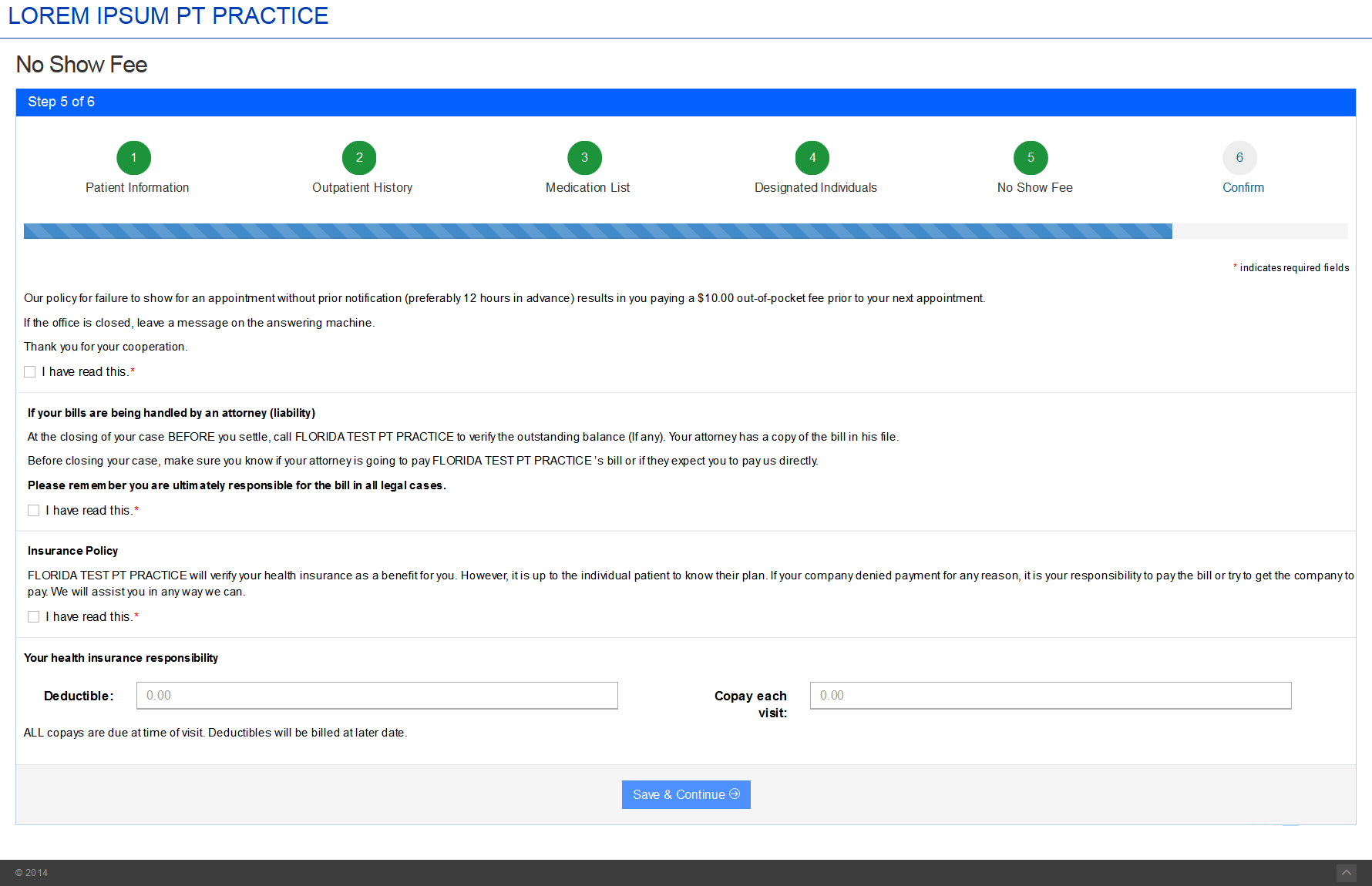Open the LOREM IPSUM PT PRACTICE header link
1372x886 pixels.
click(168, 16)
